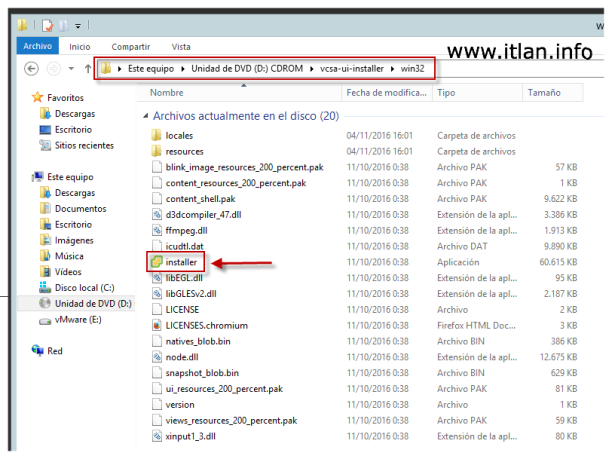Screen dimensions: 612x459
Task: Open the installer application file
Action: pyautogui.click(x=182, y=262)
